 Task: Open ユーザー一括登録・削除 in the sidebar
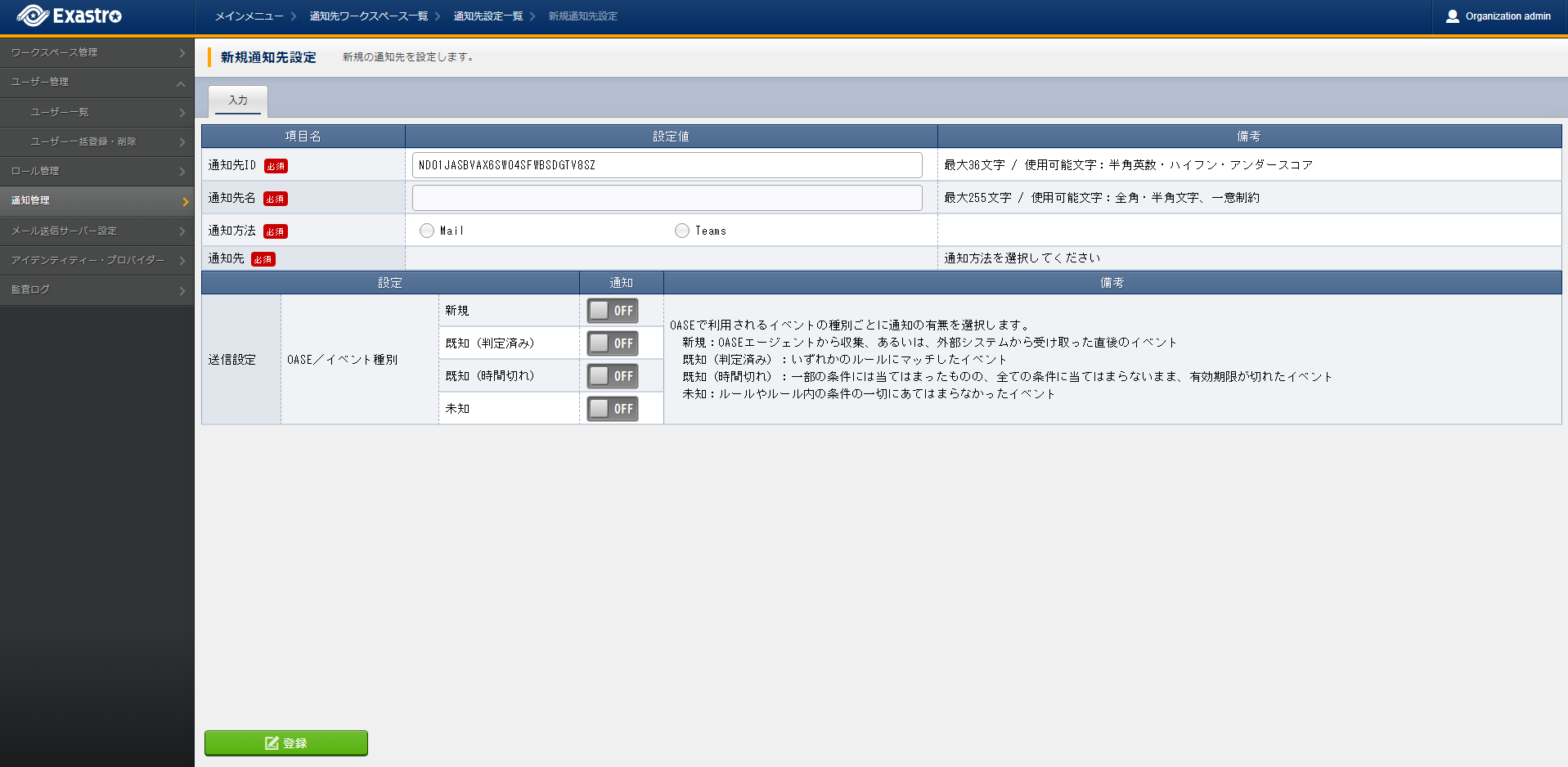(83, 141)
